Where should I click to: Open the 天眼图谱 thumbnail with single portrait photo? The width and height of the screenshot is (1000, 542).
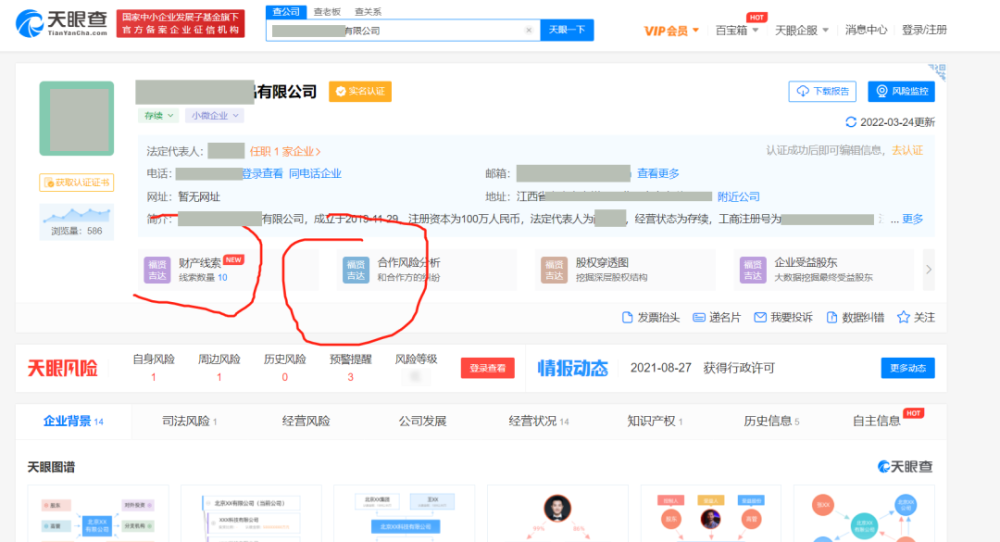point(558,514)
